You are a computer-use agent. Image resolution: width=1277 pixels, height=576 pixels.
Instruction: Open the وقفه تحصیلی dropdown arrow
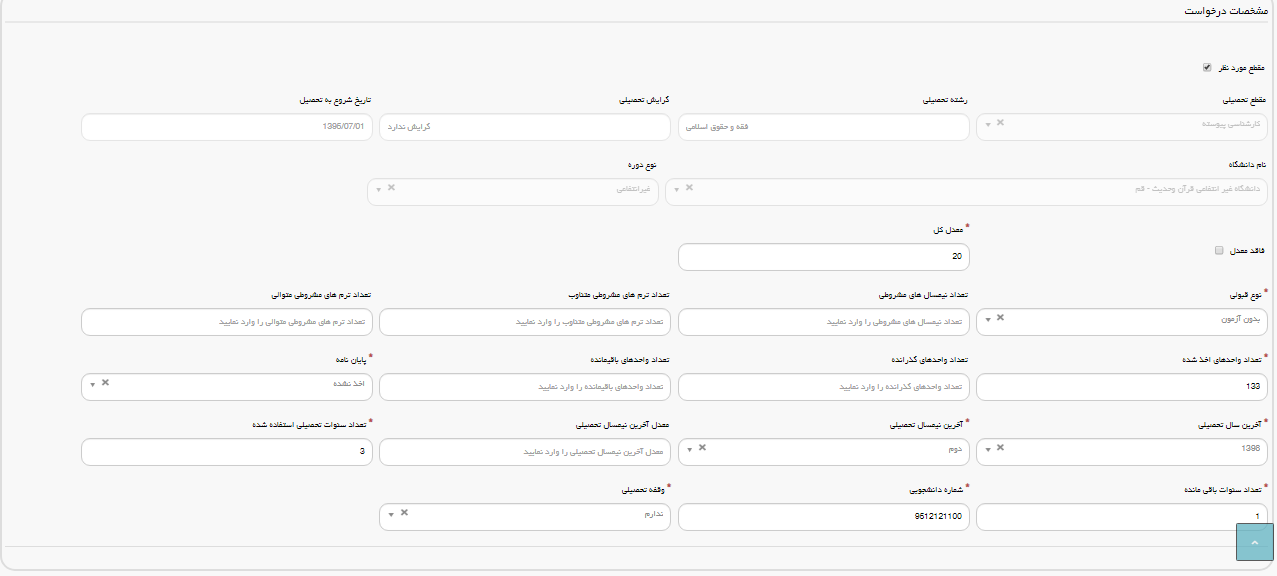click(391, 516)
